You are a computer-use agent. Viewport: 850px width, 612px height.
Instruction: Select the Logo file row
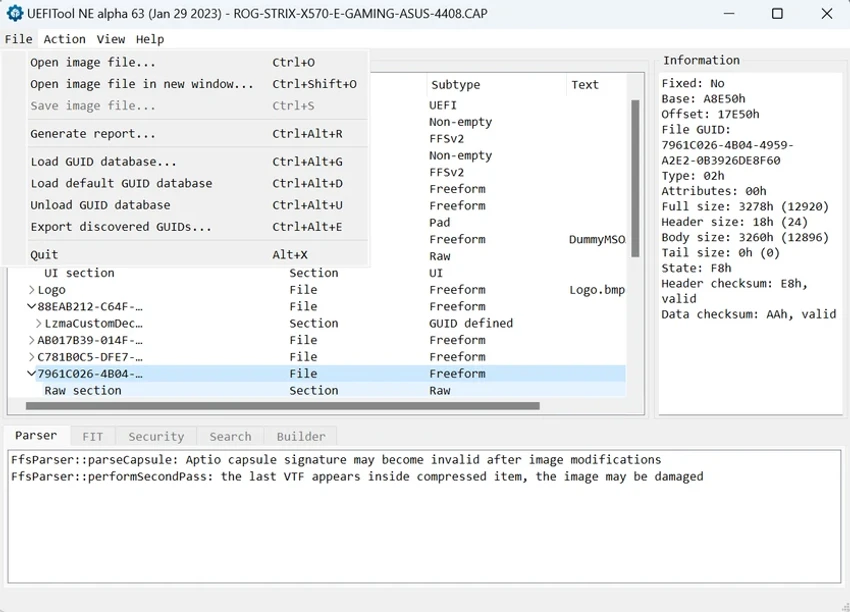coord(317,290)
